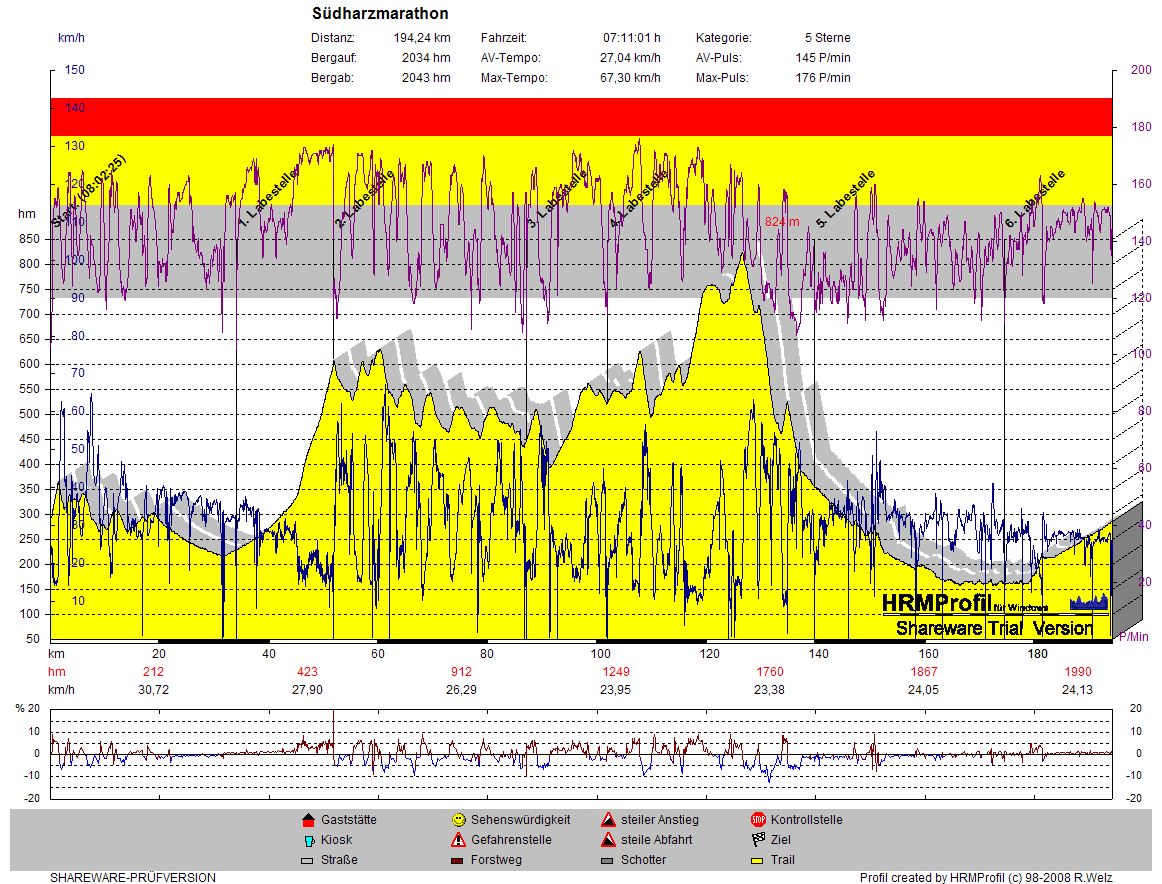Click the Gaststätte house icon in legend
The image size is (1162, 884).
[x=308, y=820]
